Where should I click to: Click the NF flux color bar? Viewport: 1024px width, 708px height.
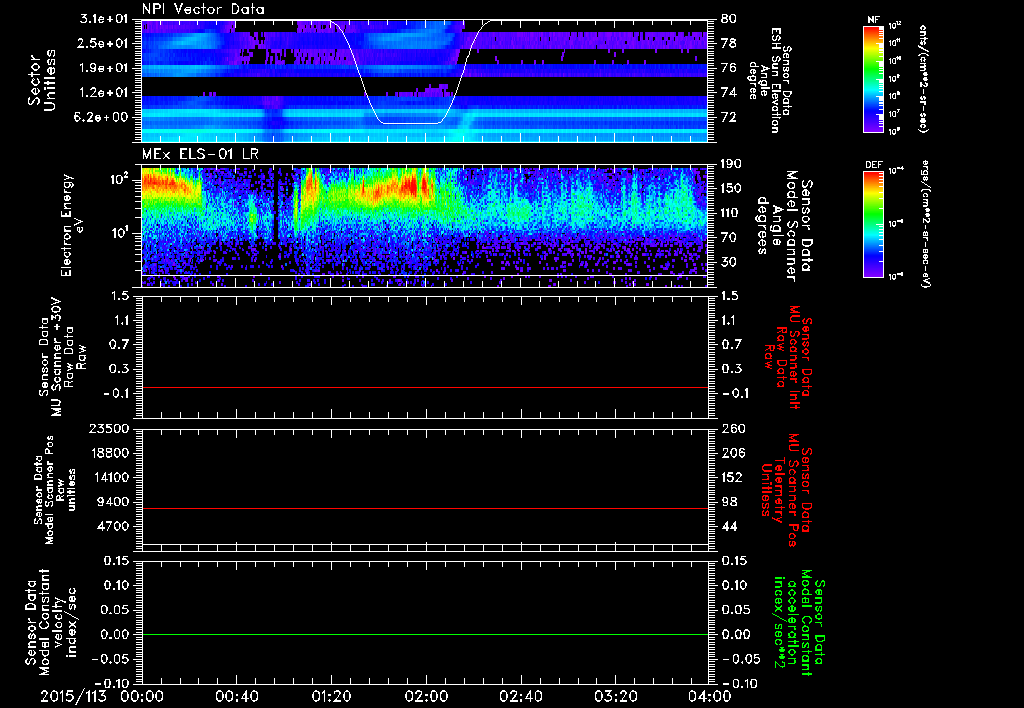(x=874, y=78)
